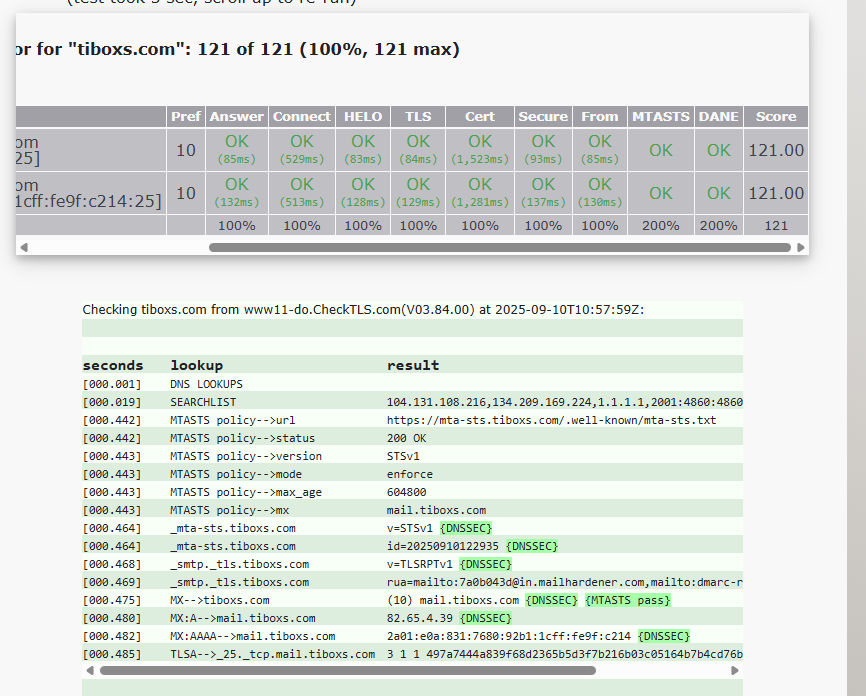This screenshot has height=696, width=866.
Task: Click the Score column header
Action: 776,117
